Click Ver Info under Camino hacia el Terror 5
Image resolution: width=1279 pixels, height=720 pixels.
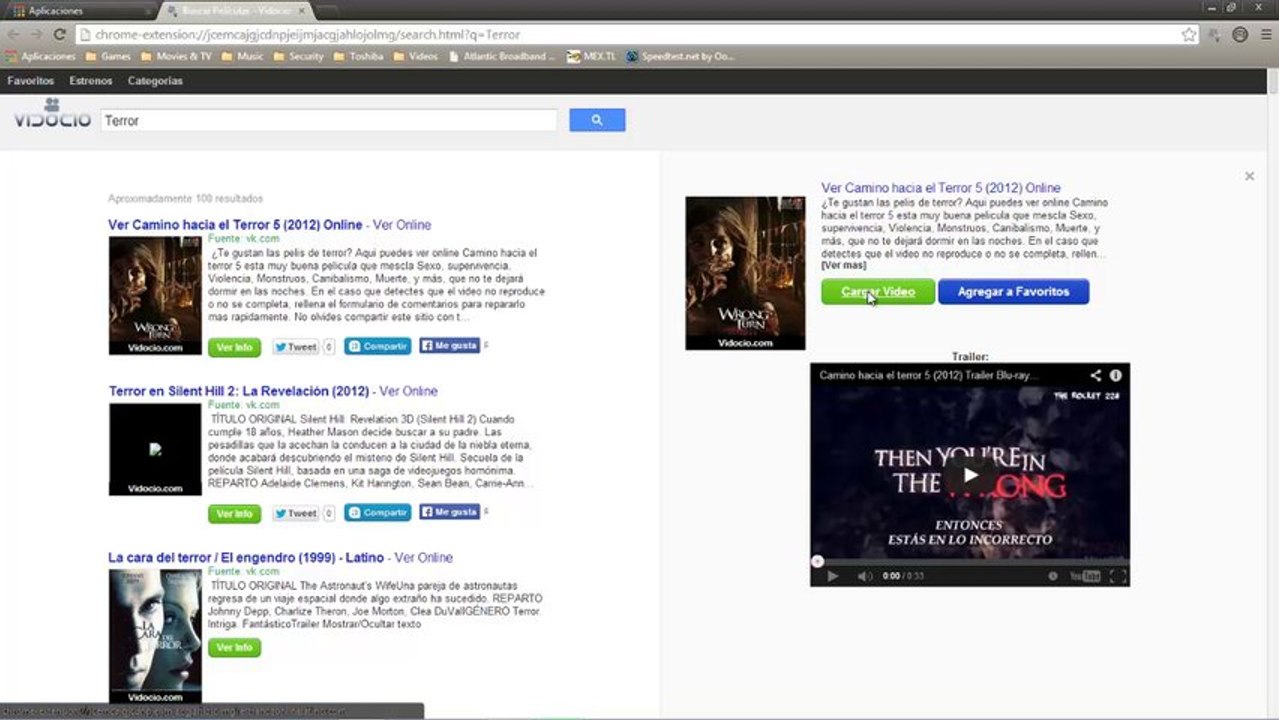(234, 347)
